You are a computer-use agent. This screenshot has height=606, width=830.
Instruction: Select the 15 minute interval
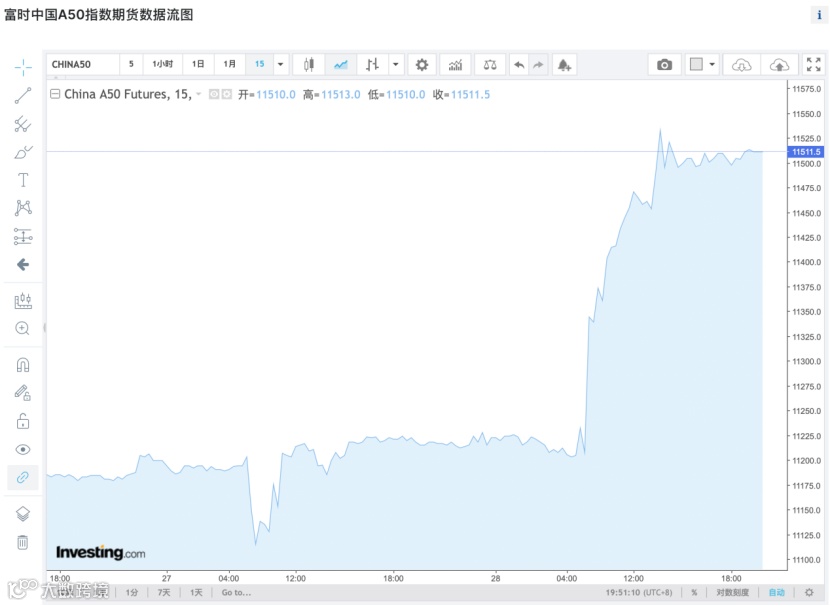[x=259, y=65]
